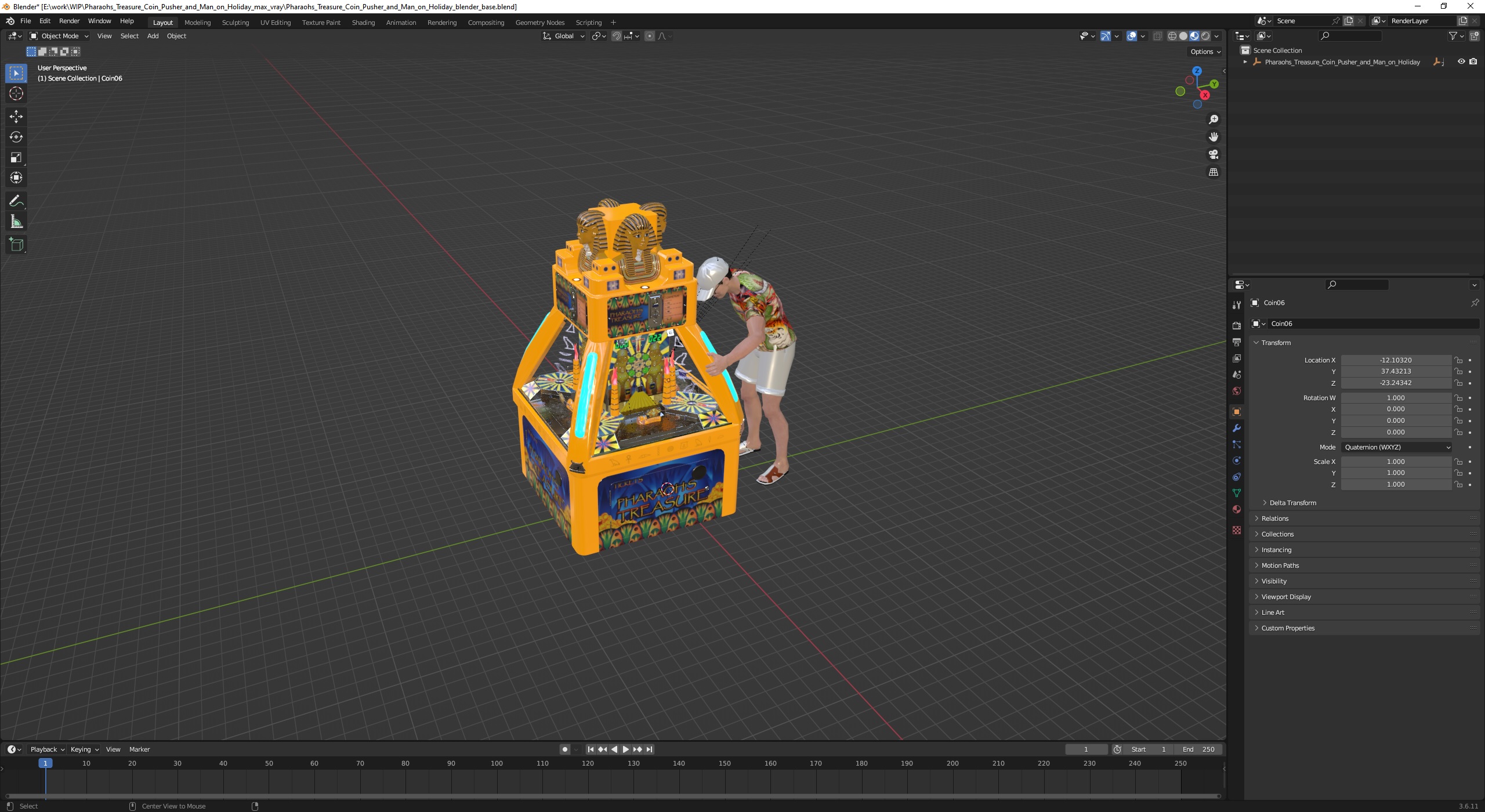The width and height of the screenshot is (1485, 812).
Task: Open the Material properties tab
Action: click(x=1236, y=509)
